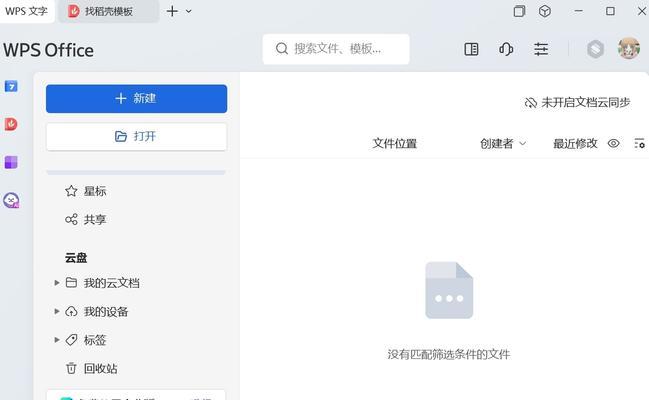Open the list view settings icon

click(639, 144)
